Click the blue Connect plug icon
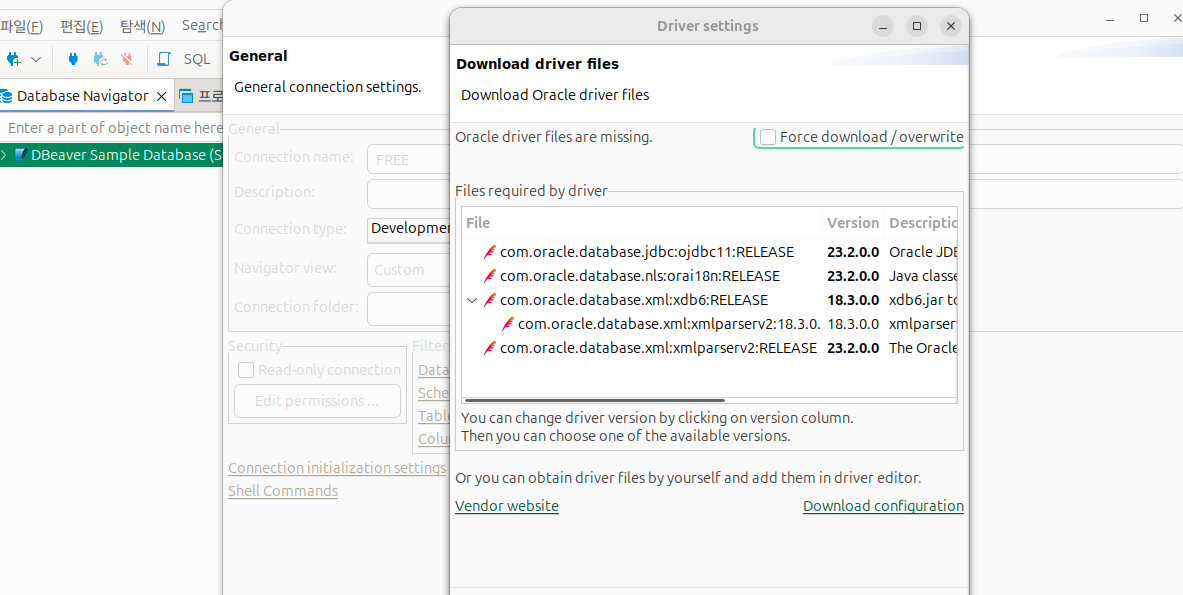The image size is (1183, 595). click(x=72, y=59)
